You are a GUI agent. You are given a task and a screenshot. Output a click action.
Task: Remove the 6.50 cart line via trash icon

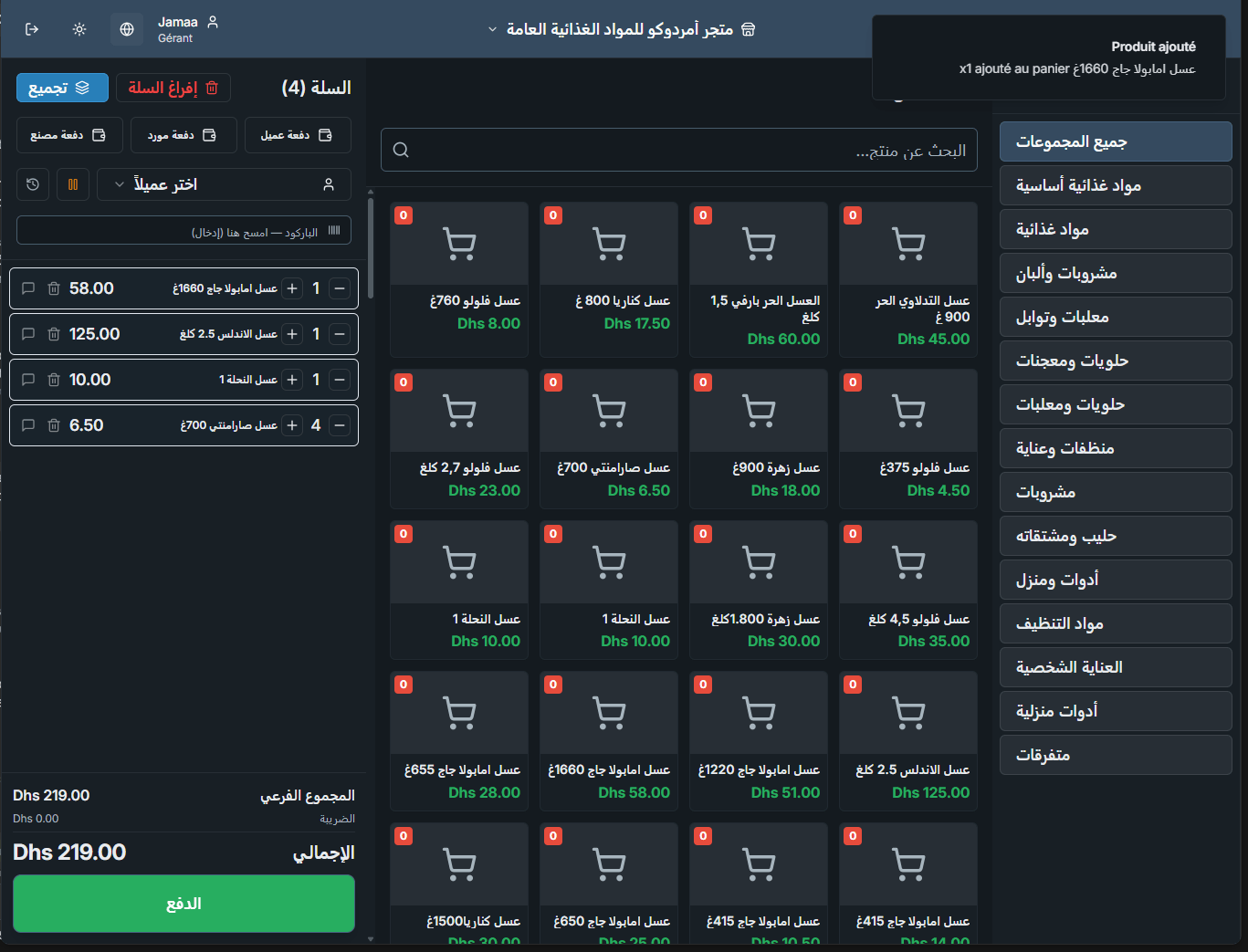(x=54, y=425)
